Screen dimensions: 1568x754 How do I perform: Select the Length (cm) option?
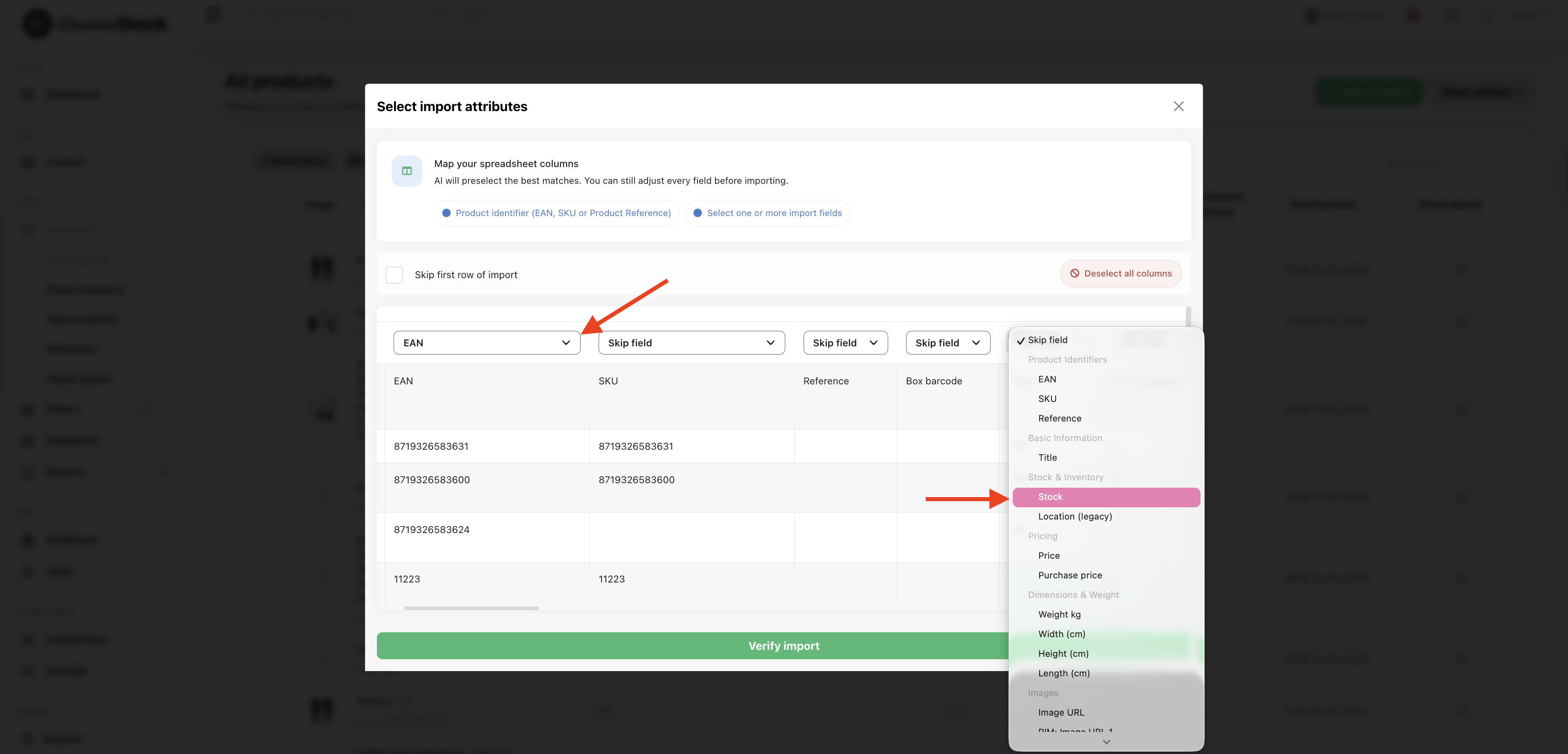click(1106, 673)
